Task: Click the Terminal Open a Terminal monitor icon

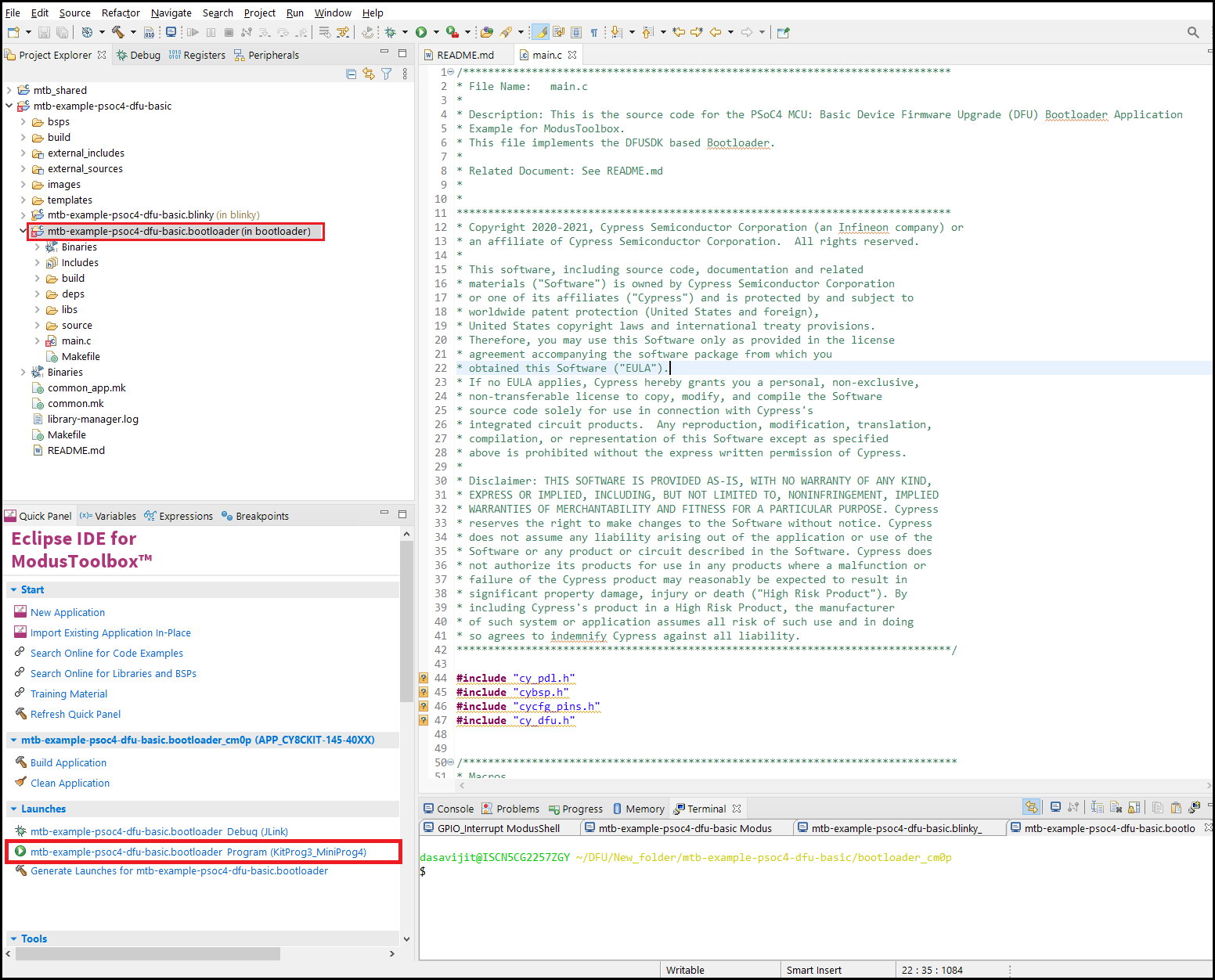Action: point(1055,807)
